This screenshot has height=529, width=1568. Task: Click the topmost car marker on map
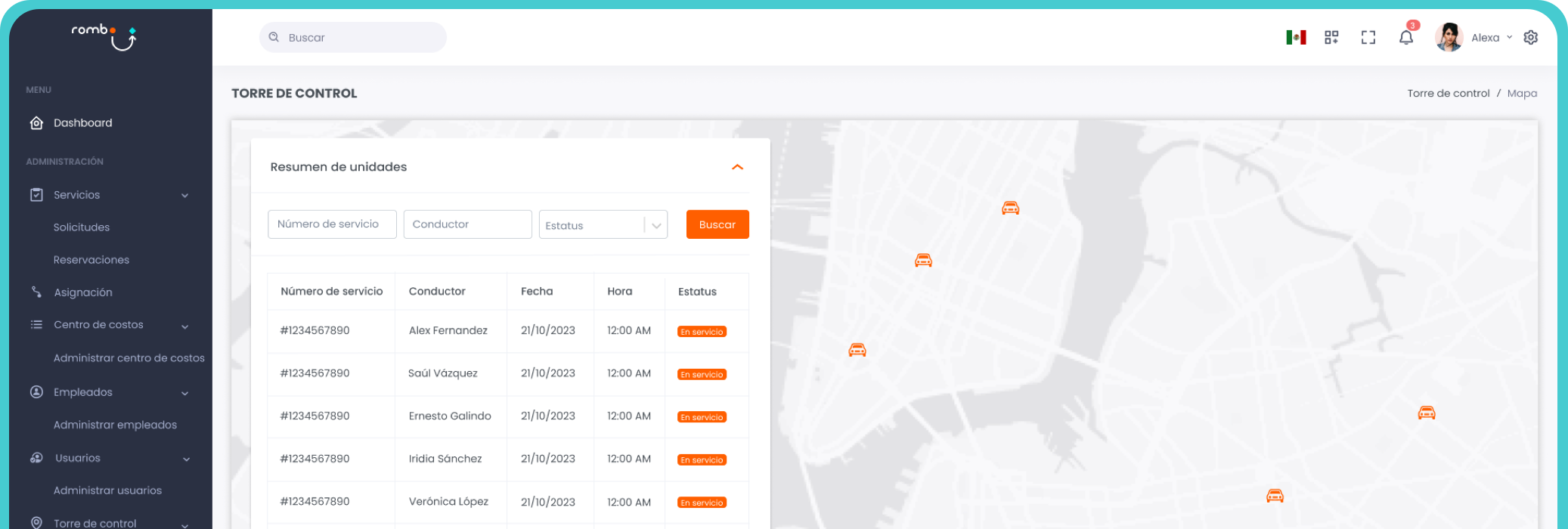[x=1010, y=208]
